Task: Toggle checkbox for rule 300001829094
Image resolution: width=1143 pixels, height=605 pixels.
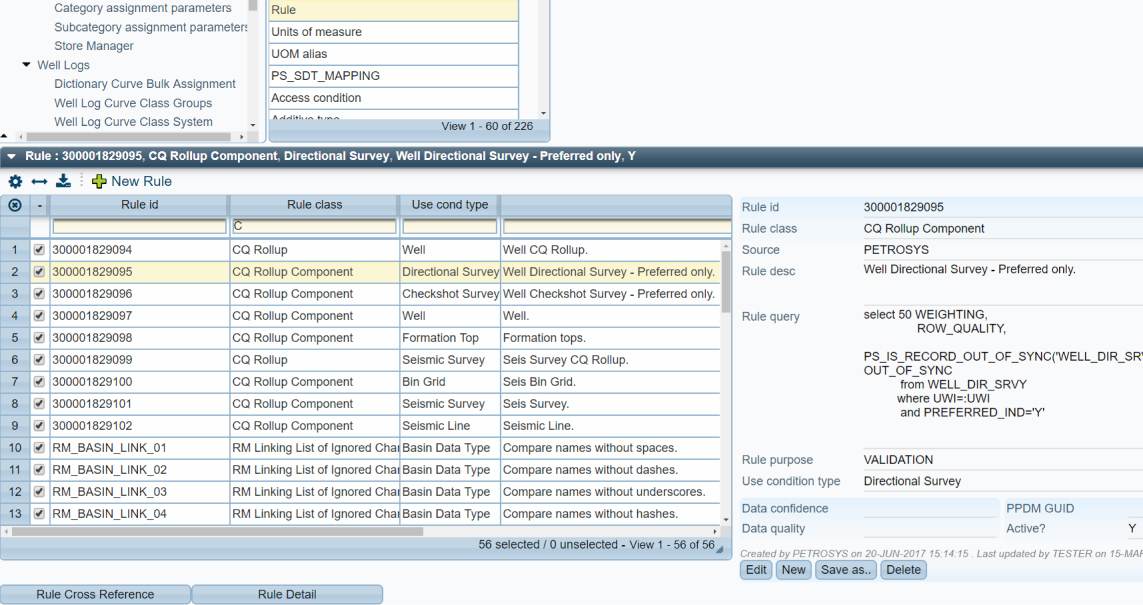Action: click(x=39, y=250)
